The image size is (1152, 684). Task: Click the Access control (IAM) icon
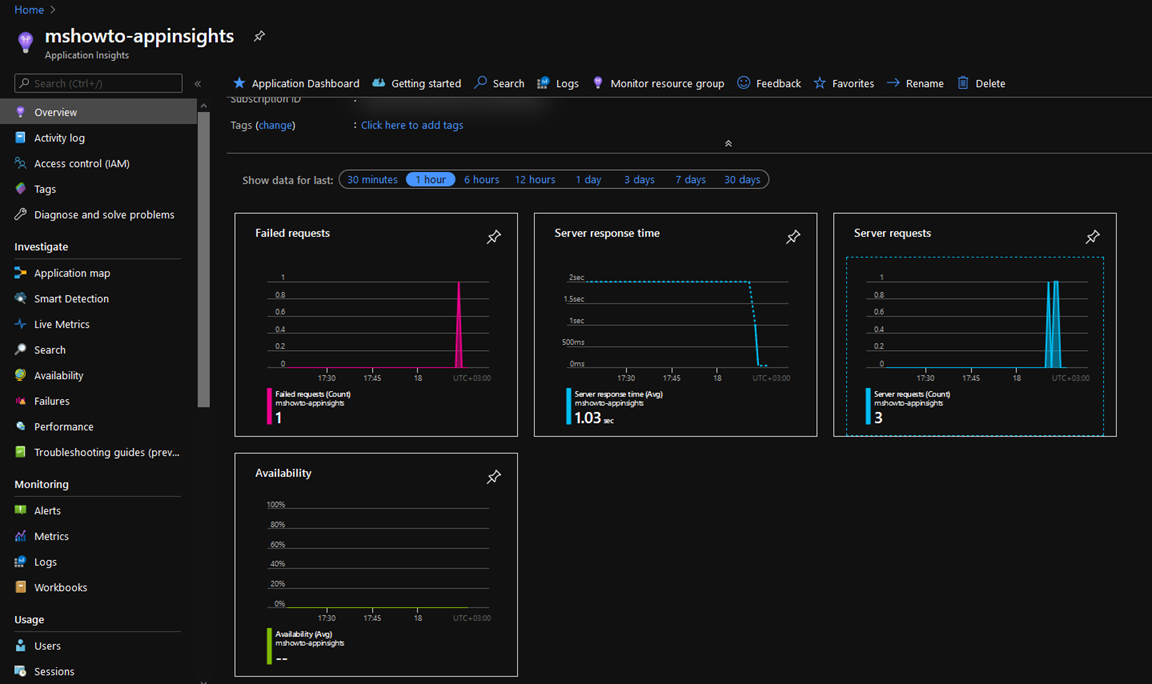pos(21,163)
